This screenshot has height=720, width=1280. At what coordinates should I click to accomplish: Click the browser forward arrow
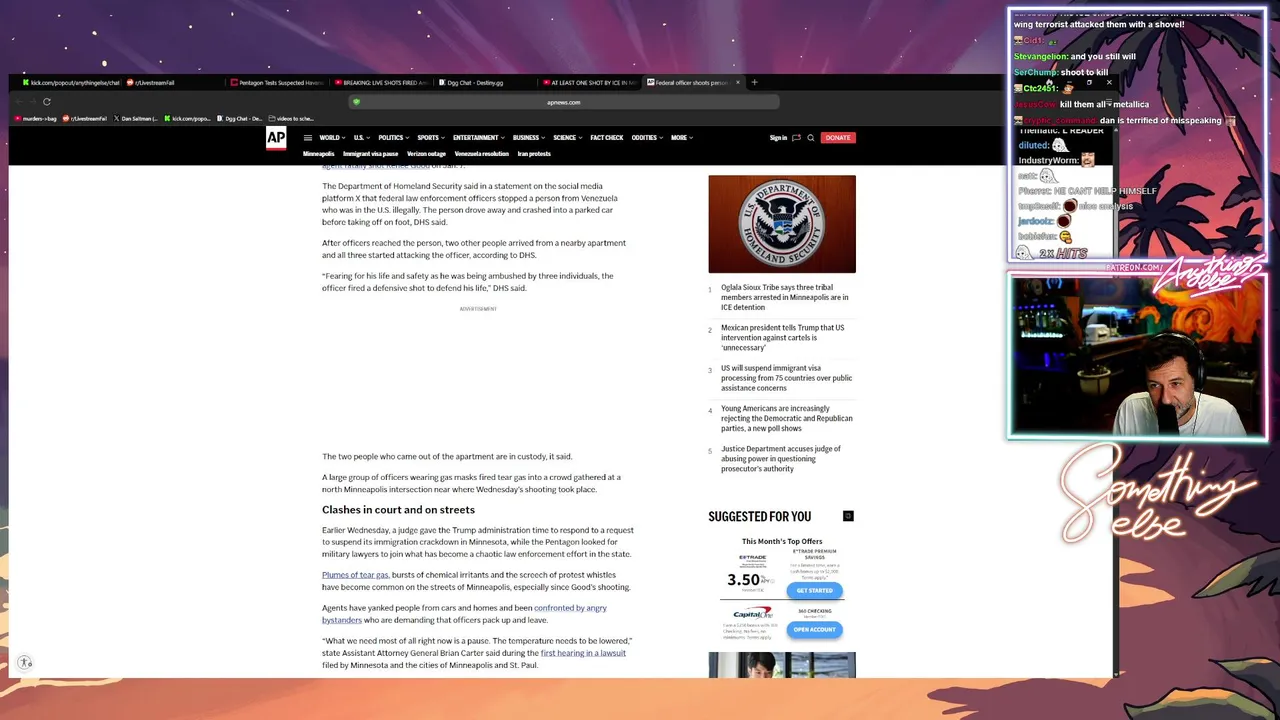pos(31,101)
